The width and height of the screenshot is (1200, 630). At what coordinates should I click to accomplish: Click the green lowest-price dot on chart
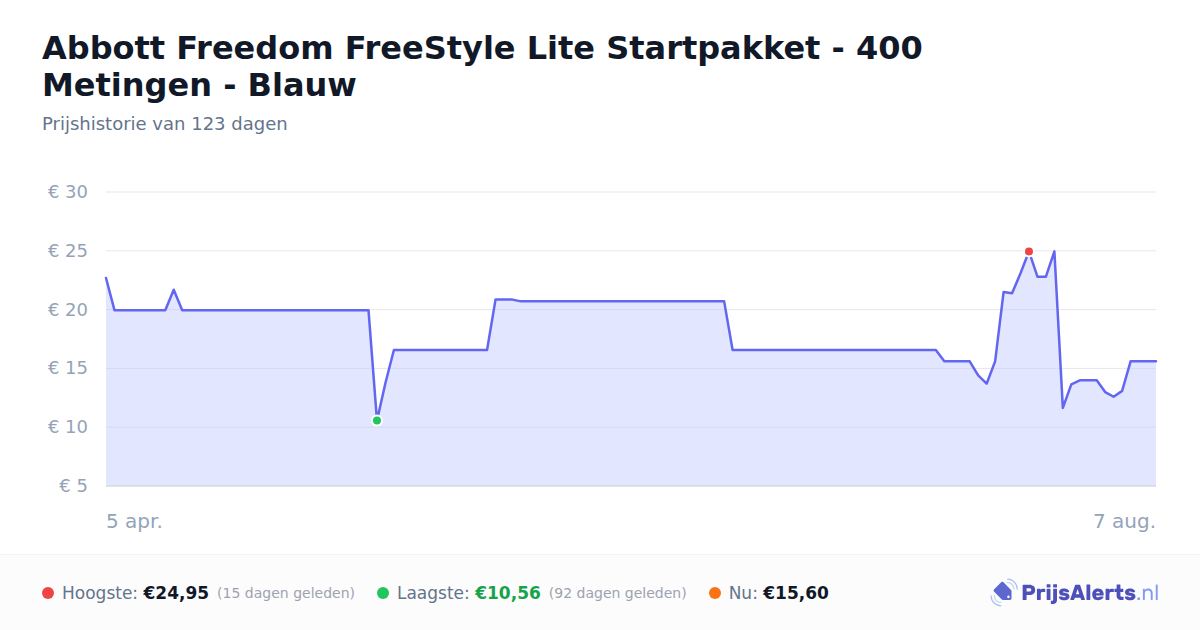click(377, 421)
